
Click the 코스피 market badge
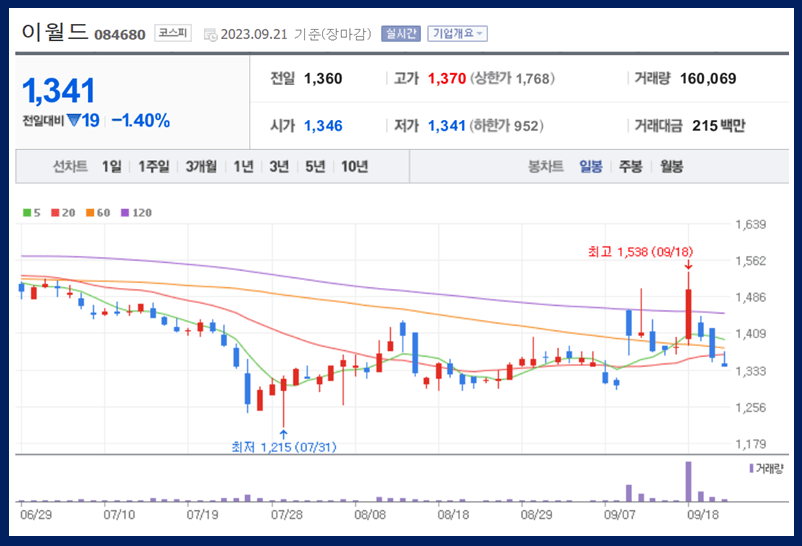point(173,33)
